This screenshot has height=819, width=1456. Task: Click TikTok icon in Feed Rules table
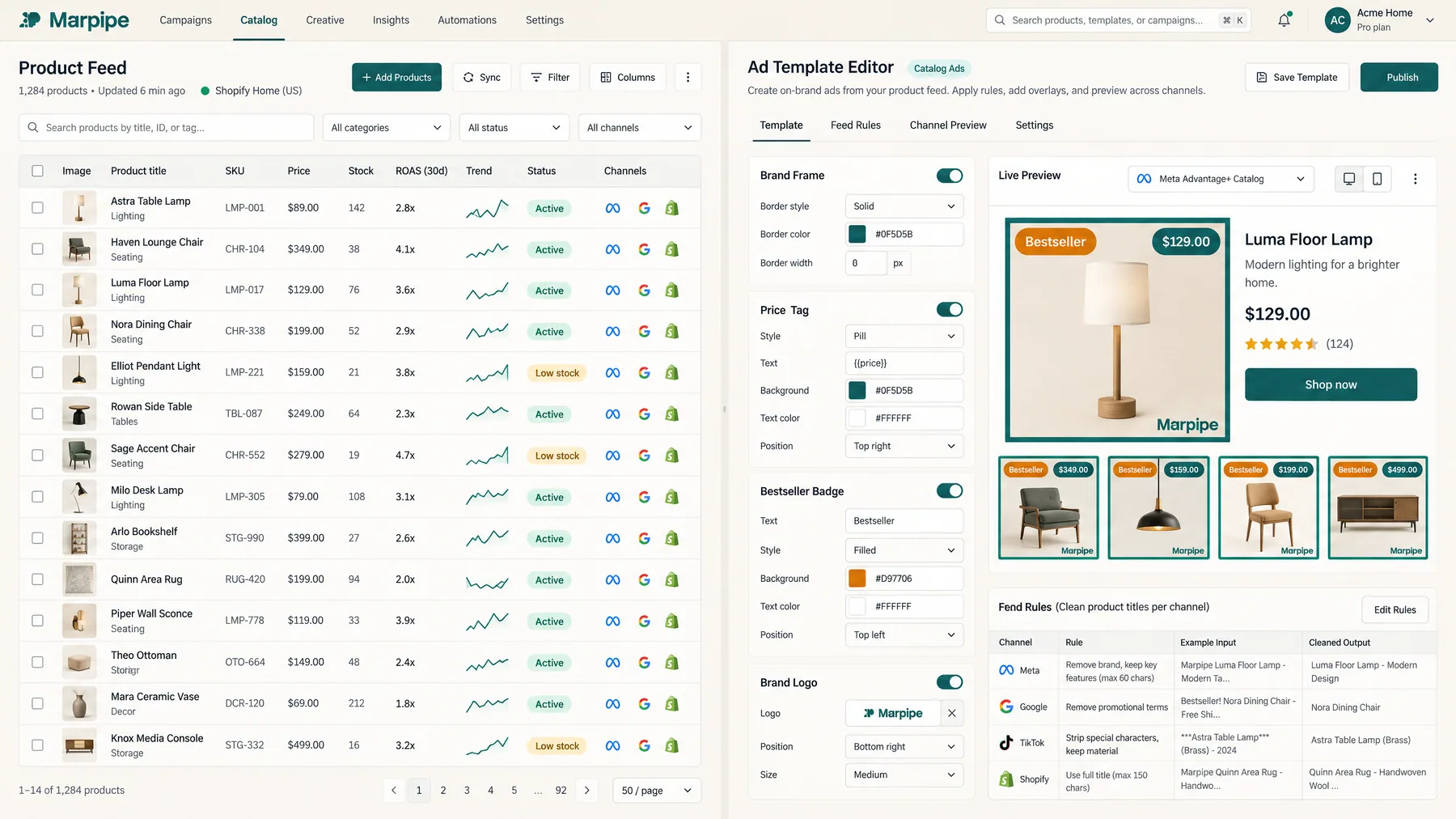(x=1006, y=742)
